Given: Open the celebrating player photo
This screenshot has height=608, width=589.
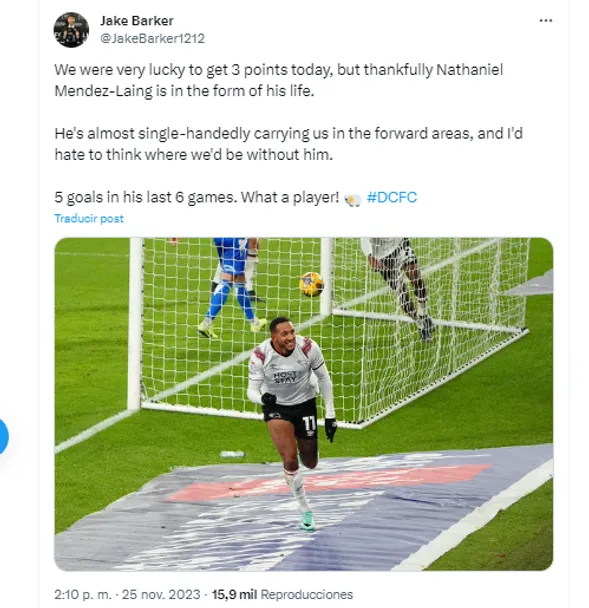Looking at the screenshot, I should point(304,404).
